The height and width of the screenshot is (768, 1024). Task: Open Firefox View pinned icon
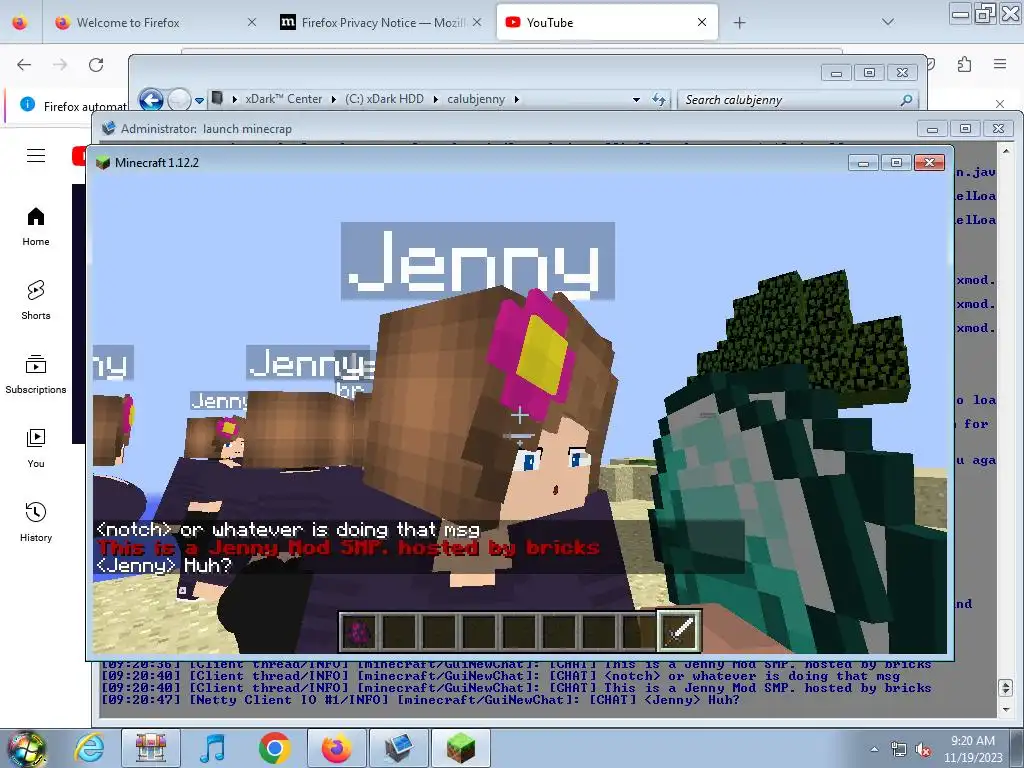(20, 23)
